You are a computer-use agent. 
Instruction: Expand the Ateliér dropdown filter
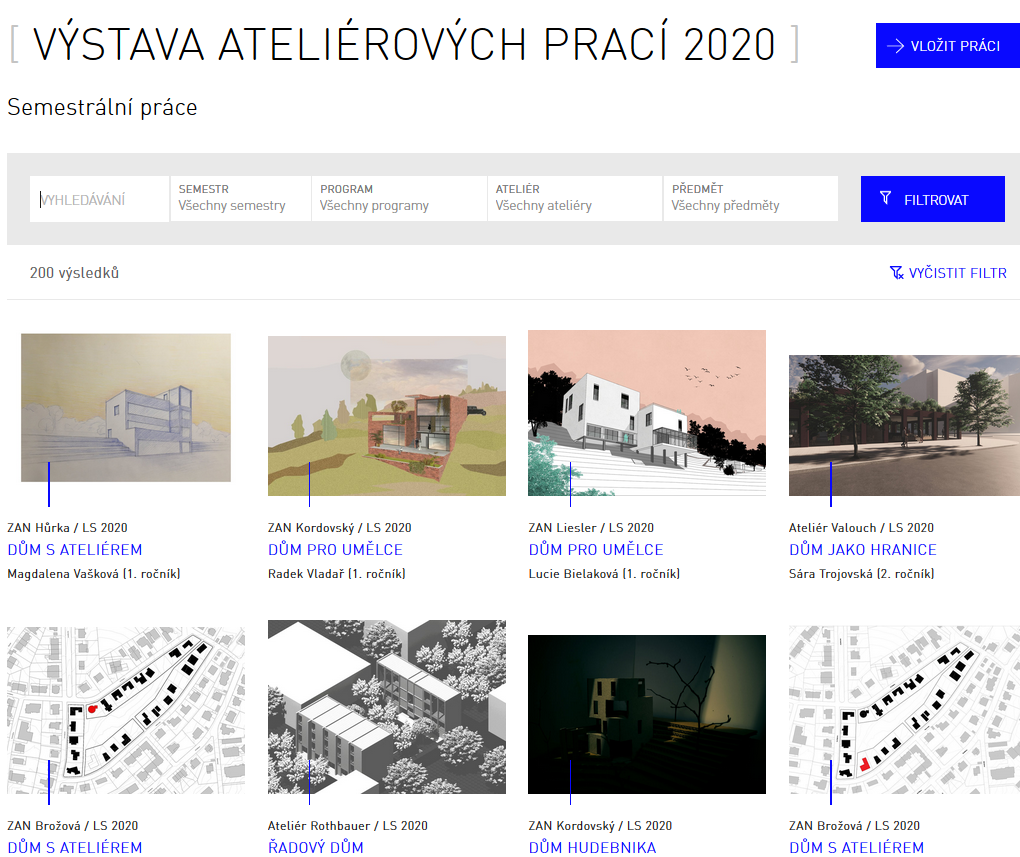point(575,198)
